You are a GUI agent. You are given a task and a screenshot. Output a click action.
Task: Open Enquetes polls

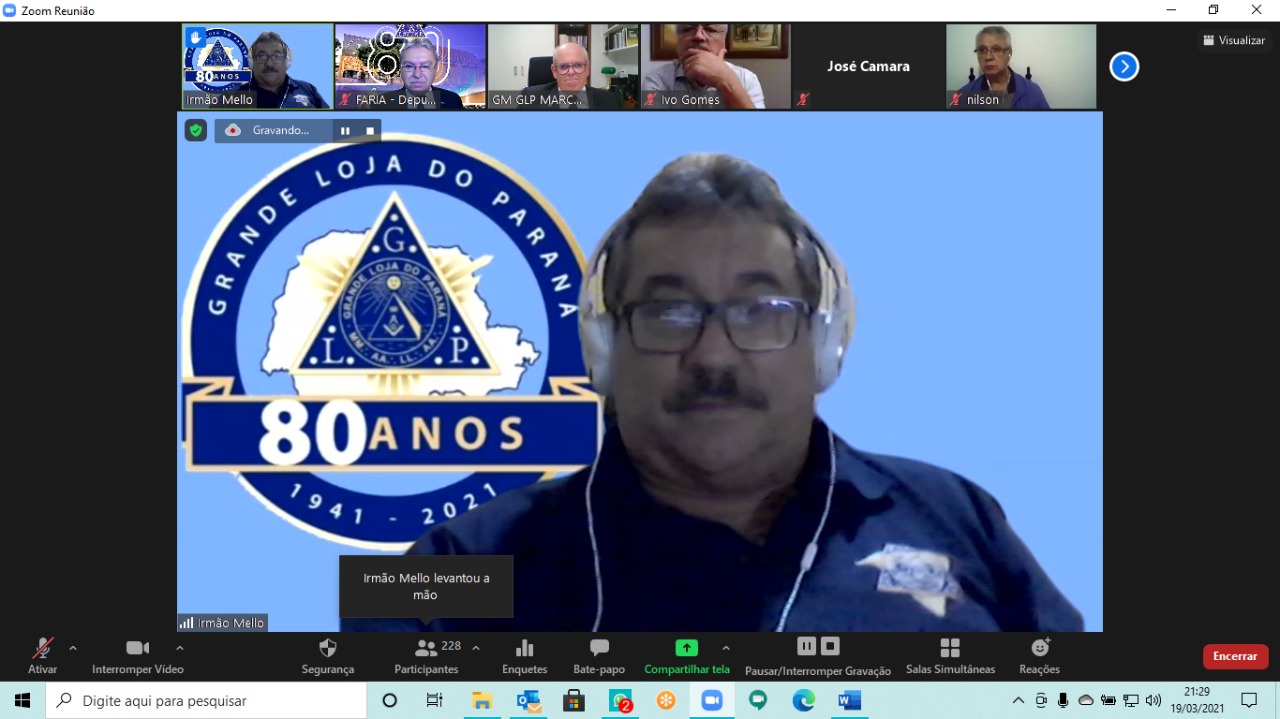[x=524, y=656]
